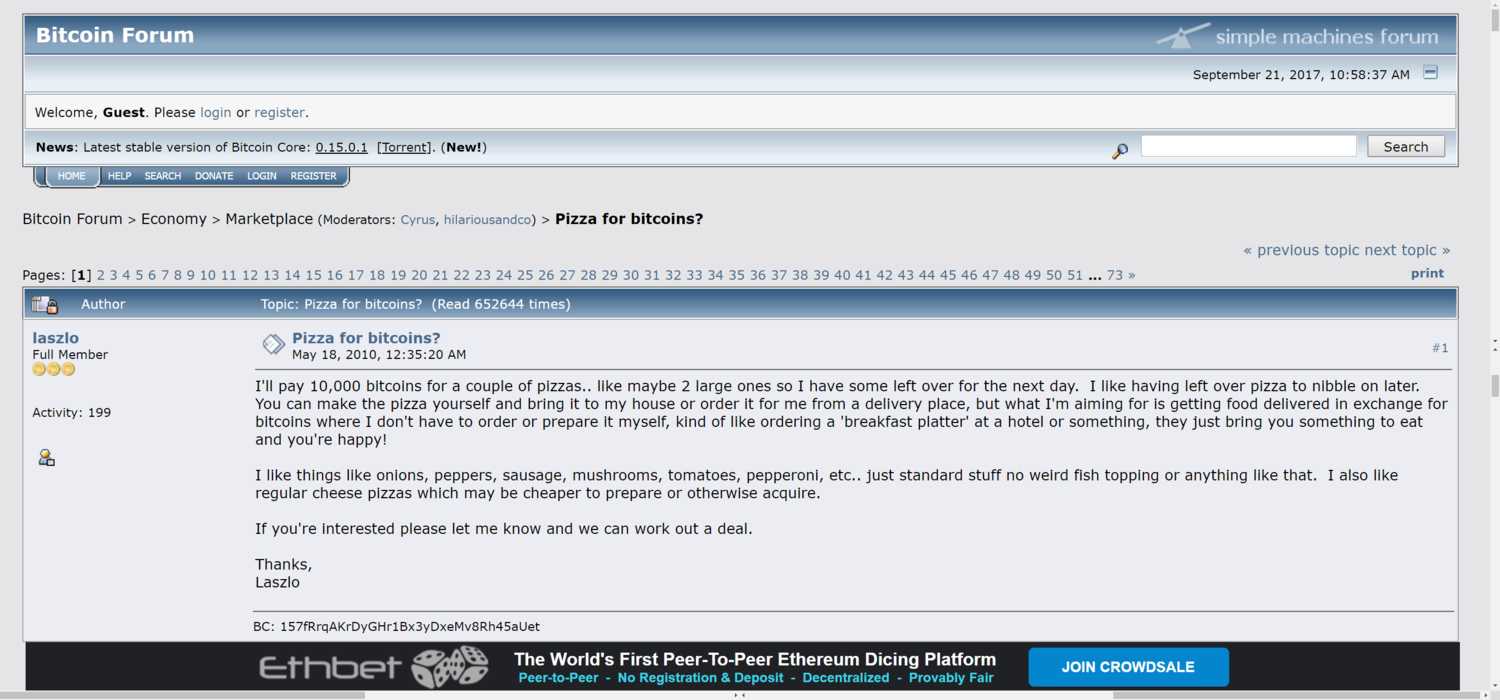Go to Marketplace breadcrumb
1500x700 pixels.
point(269,219)
